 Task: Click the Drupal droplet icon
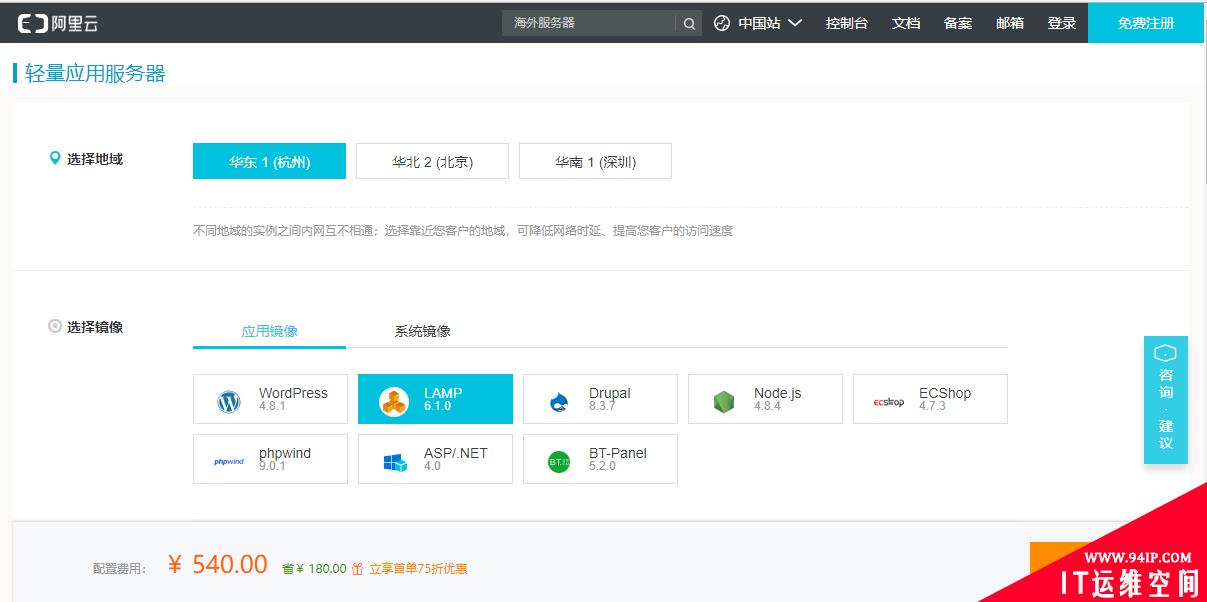559,402
